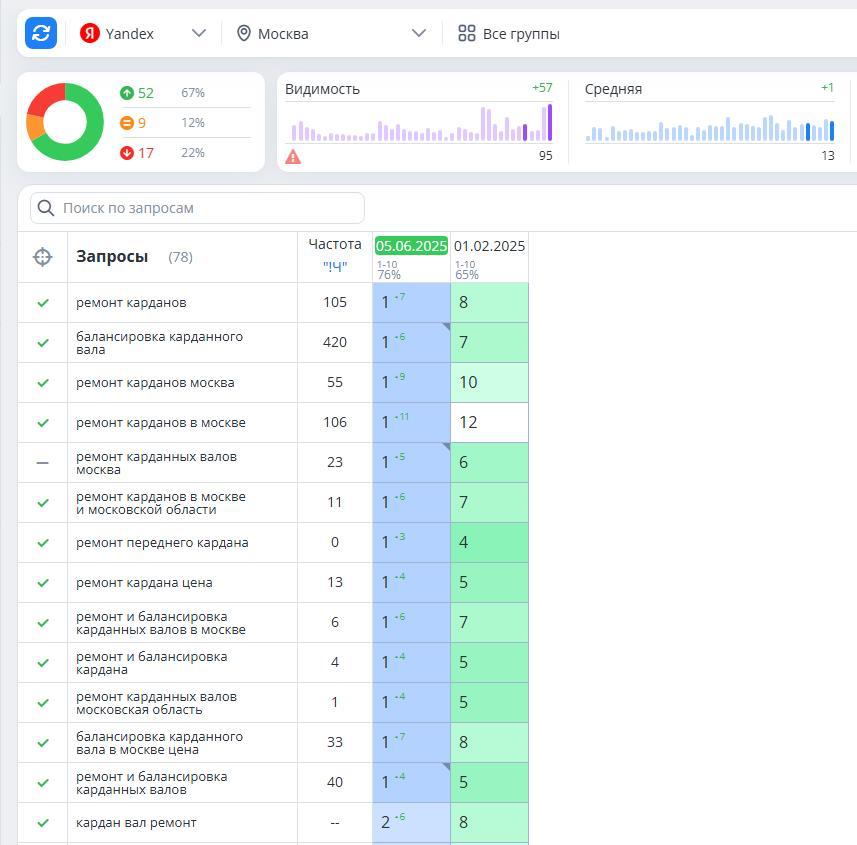Screen dimensions: 857x845
Task: Click the location pin icon near Москва
Action: (x=244, y=33)
